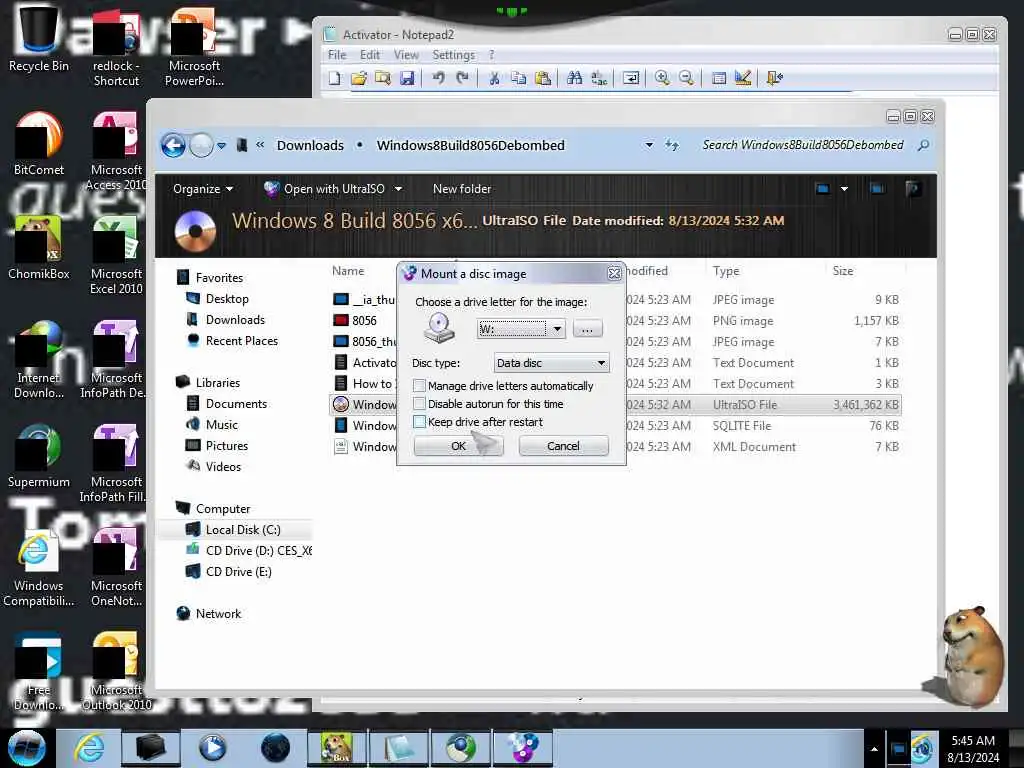
Task: Open the drive letter W: dropdown
Action: tap(557, 329)
